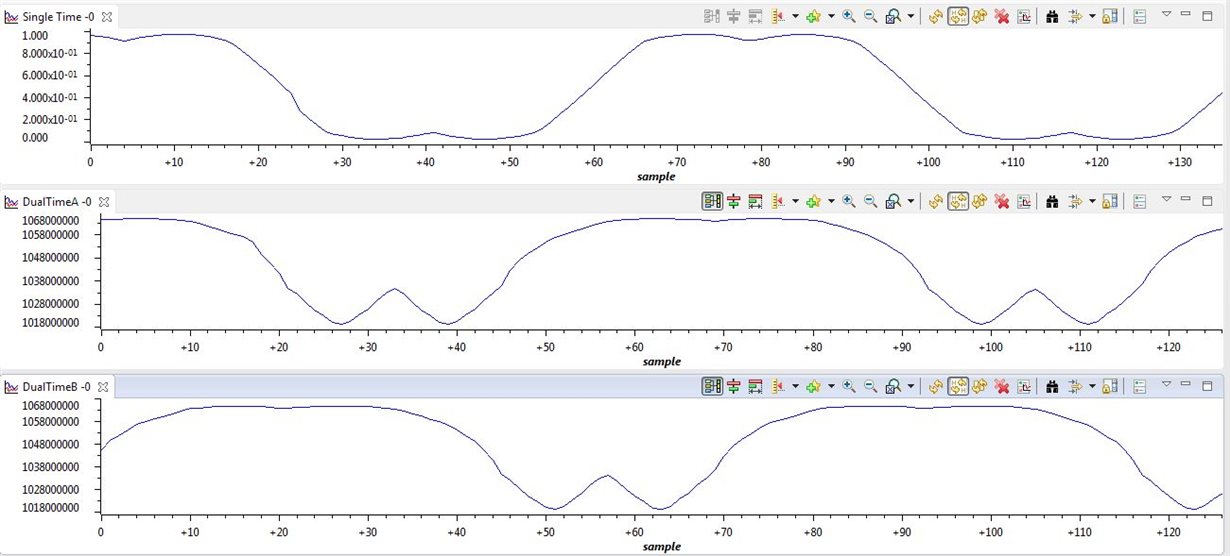Open graph properties icon in Single Time toolbar
This screenshot has width=1230, height=556.
1024,16
